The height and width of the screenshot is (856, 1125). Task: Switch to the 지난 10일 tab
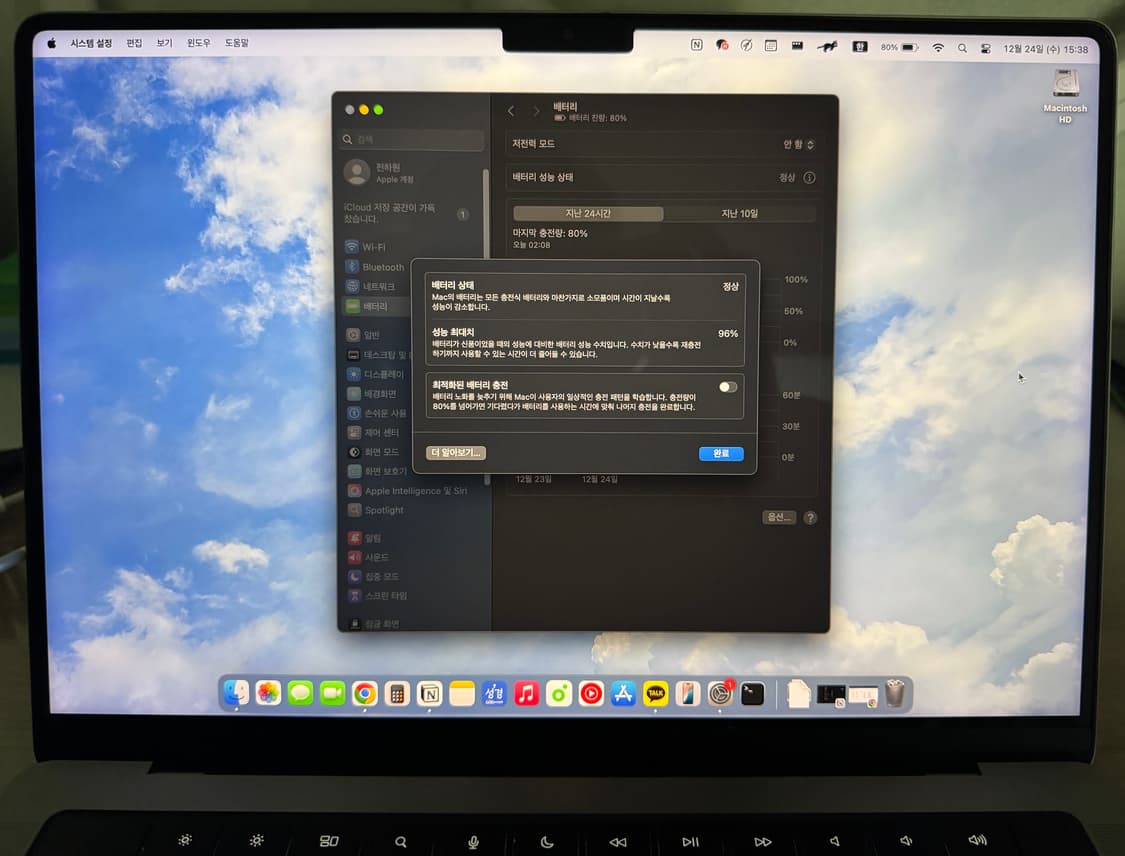pos(738,213)
